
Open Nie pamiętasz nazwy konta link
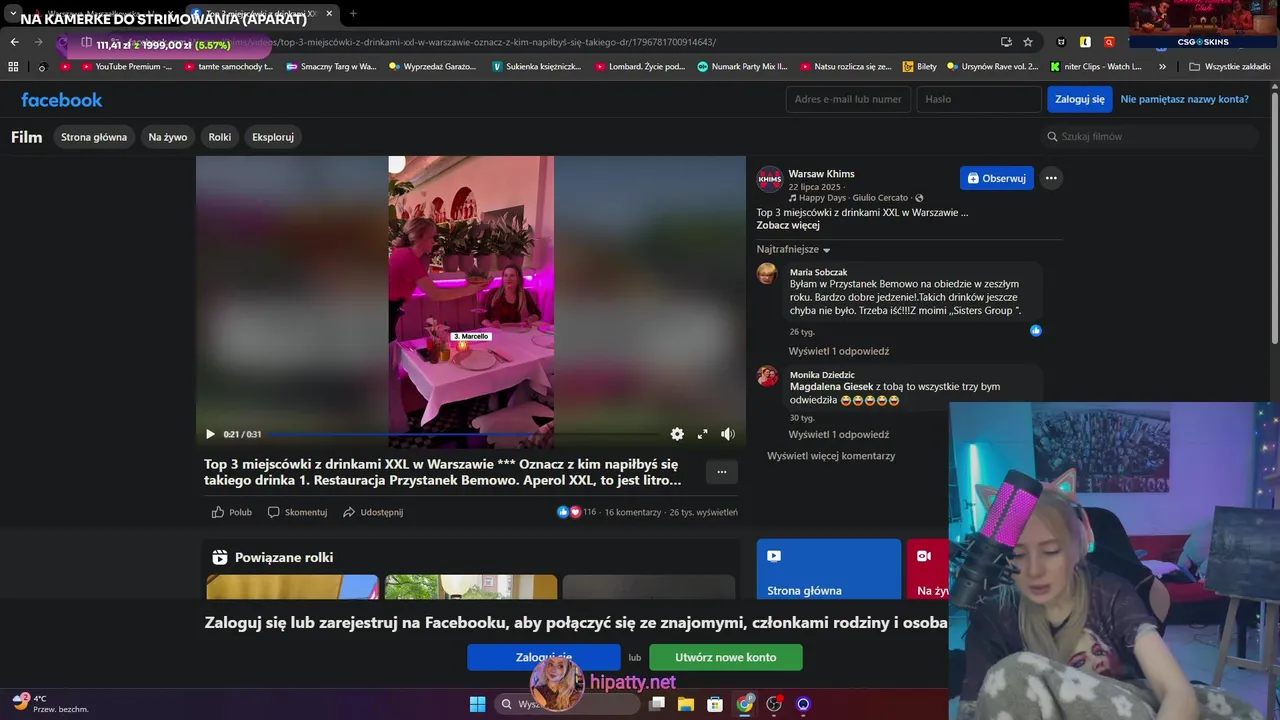tap(1184, 99)
